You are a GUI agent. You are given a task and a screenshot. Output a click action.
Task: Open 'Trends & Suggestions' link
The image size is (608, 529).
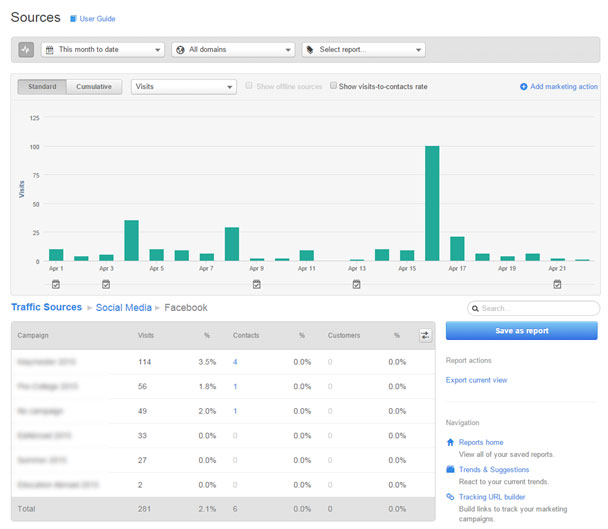[494, 470]
